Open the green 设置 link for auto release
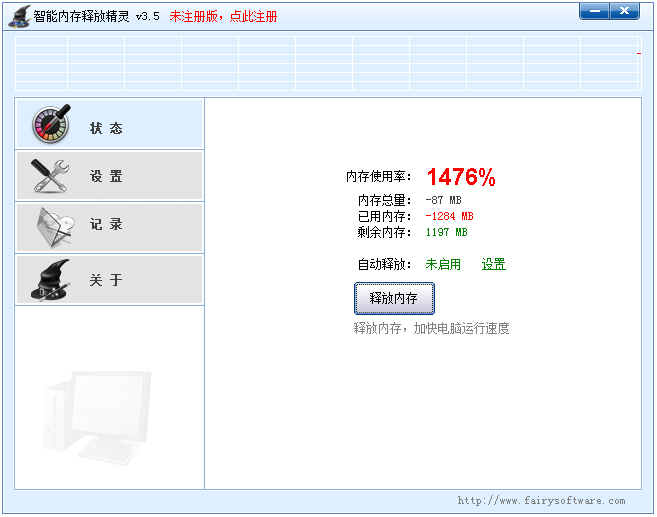Image resolution: width=657 pixels, height=517 pixels. [494, 264]
